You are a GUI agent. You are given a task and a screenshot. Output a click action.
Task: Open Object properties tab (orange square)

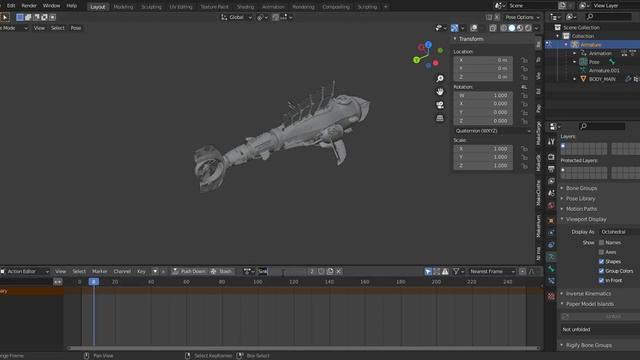pyautogui.click(x=551, y=221)
